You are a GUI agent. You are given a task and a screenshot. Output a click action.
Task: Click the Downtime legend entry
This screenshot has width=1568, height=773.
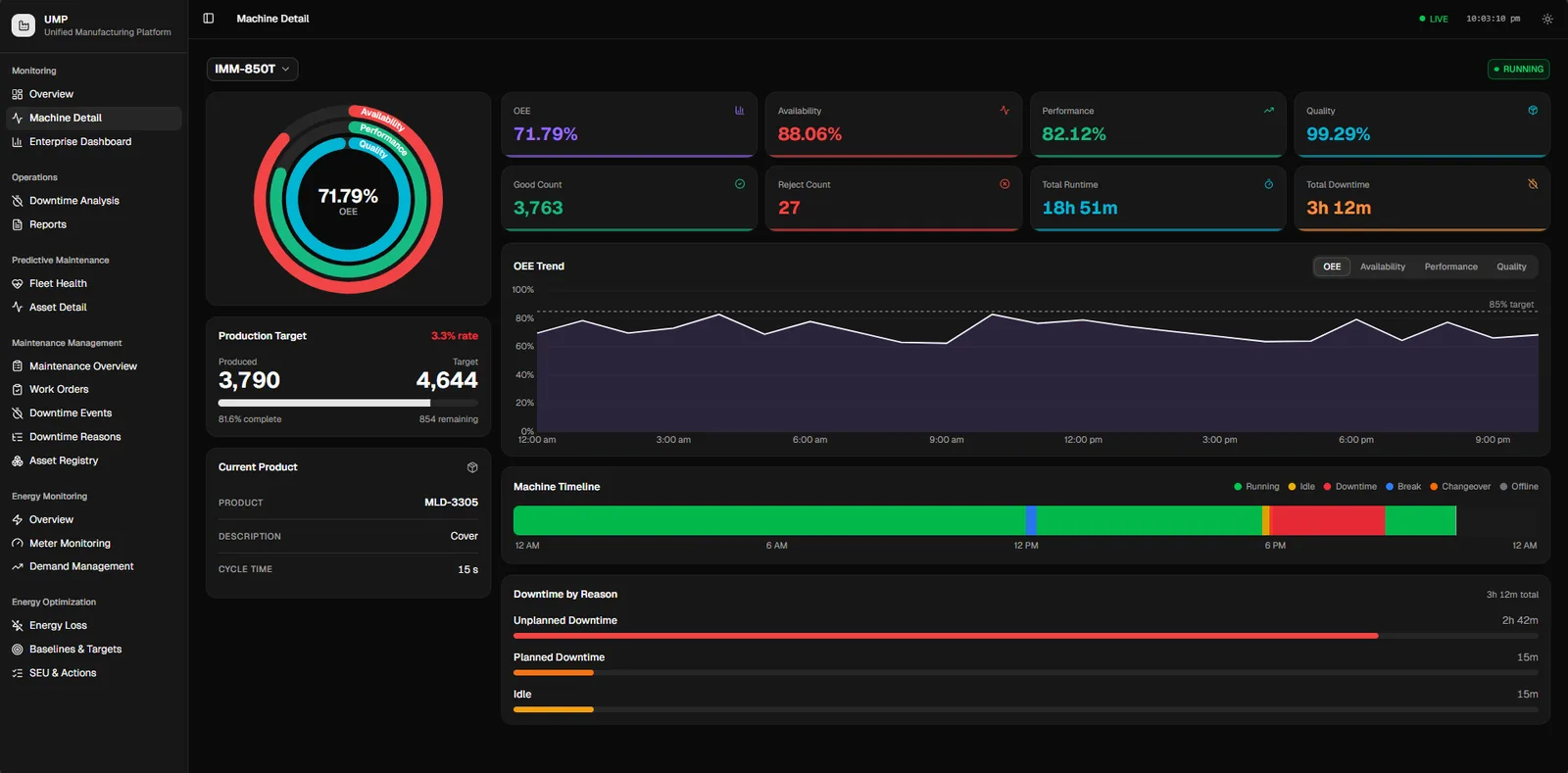click(x=1350, y=486)
